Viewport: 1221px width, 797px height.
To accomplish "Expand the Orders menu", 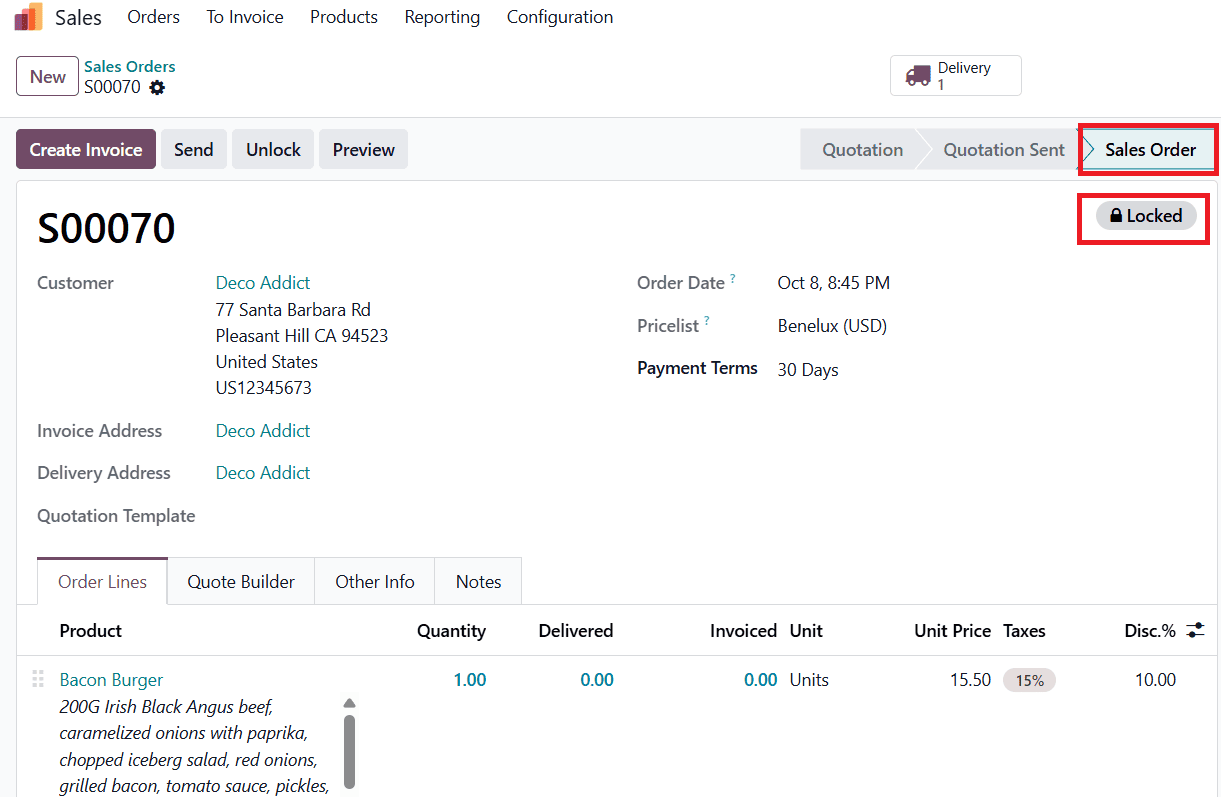I will (x=154, y=17).
